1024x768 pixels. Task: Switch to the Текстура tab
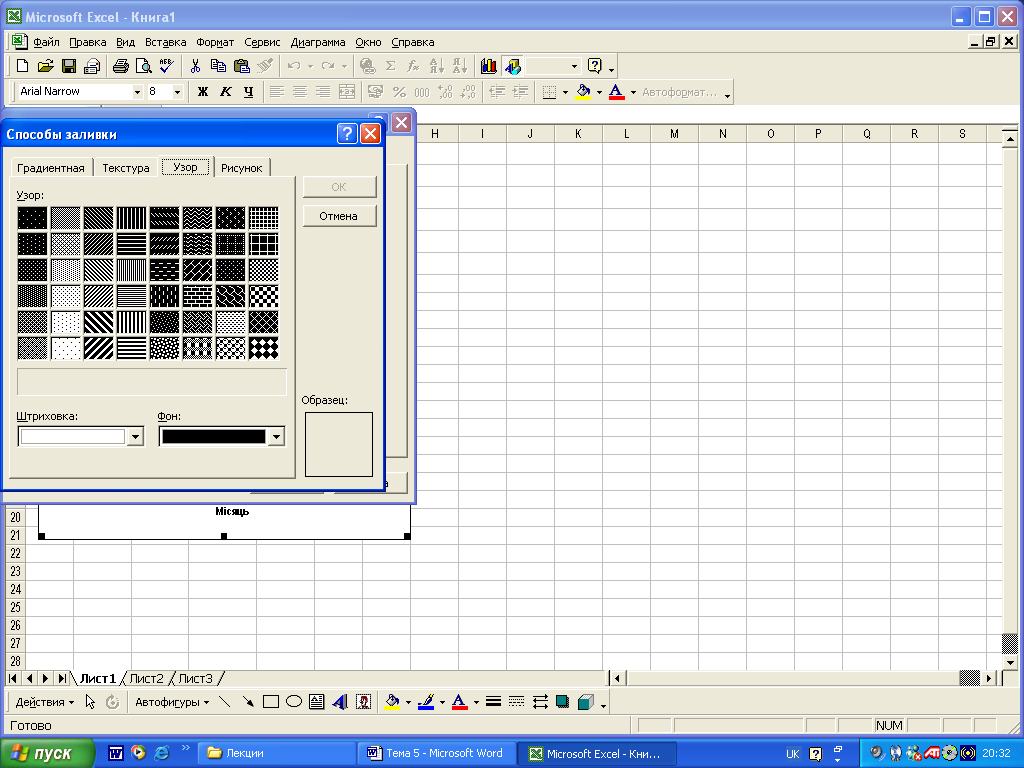(x=126, y=168)
